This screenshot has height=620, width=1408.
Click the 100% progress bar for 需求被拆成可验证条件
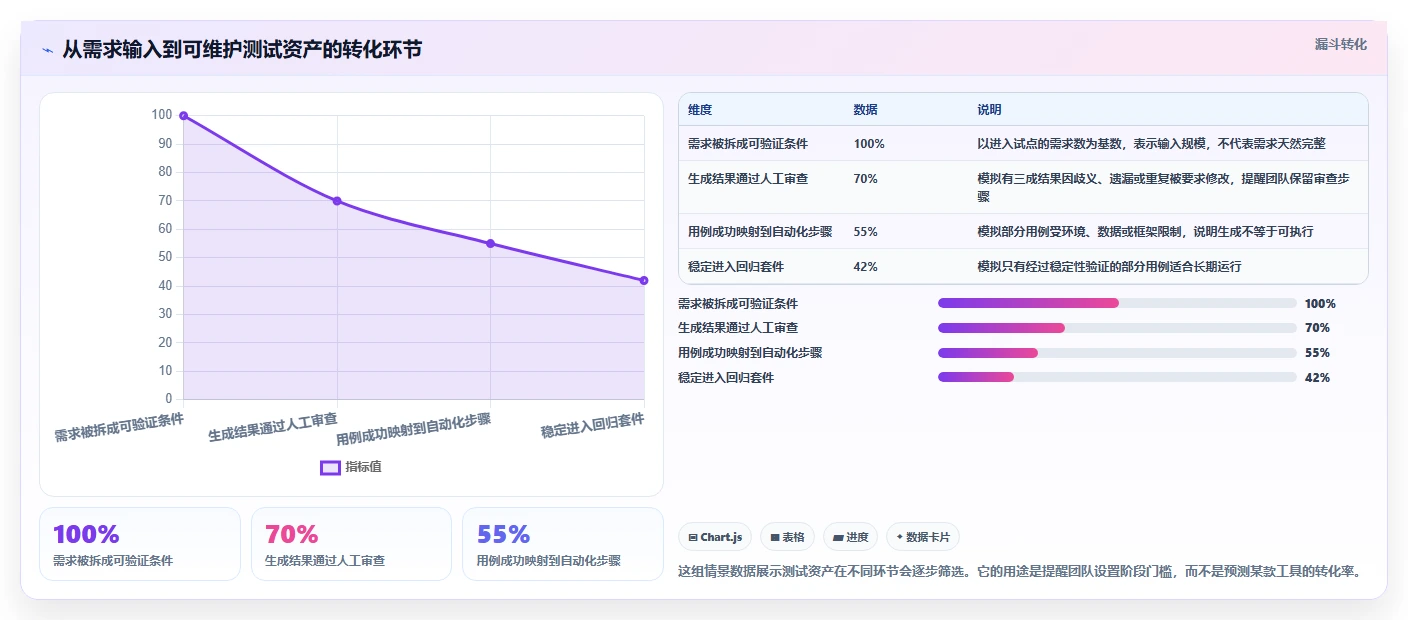[1117, 303]
